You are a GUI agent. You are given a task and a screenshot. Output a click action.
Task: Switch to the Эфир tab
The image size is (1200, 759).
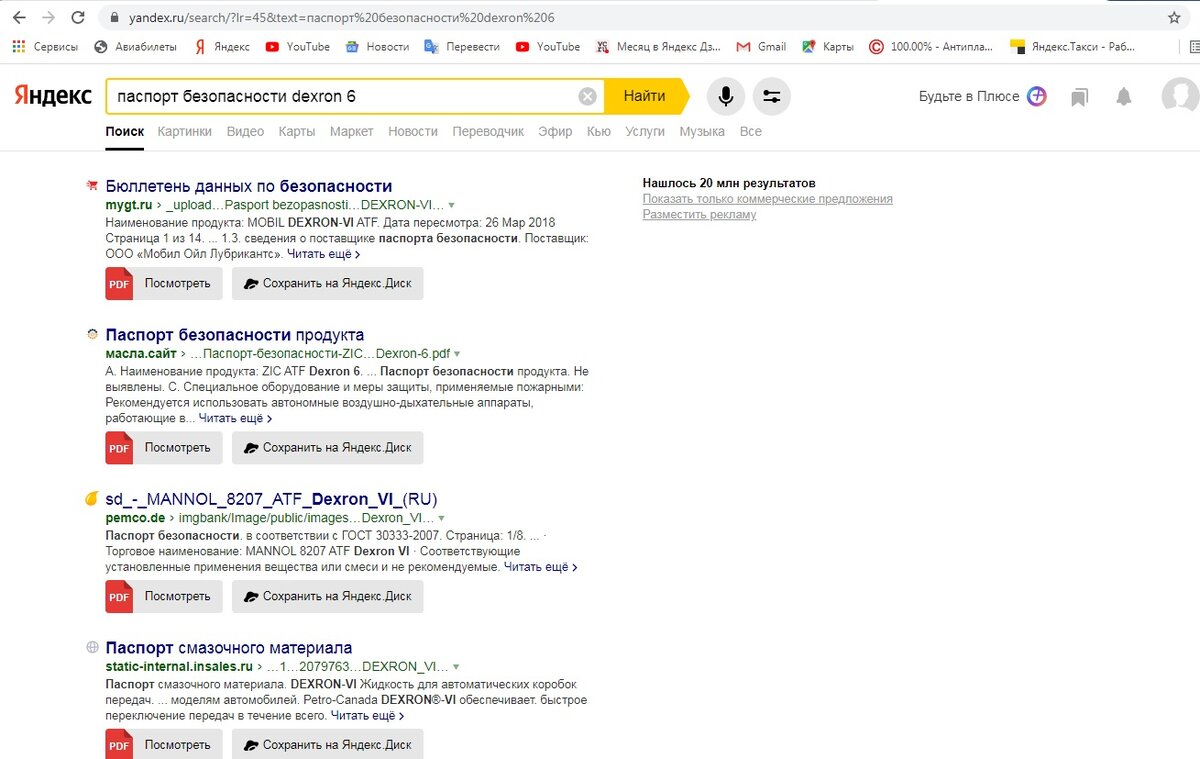point(555,132)
